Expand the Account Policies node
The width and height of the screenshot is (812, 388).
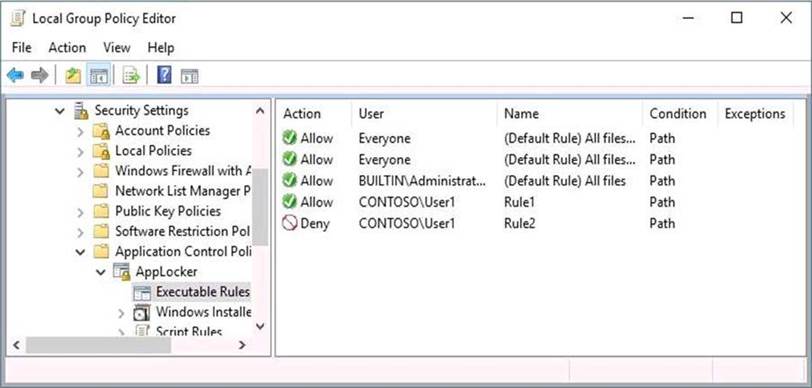point(80,132)
